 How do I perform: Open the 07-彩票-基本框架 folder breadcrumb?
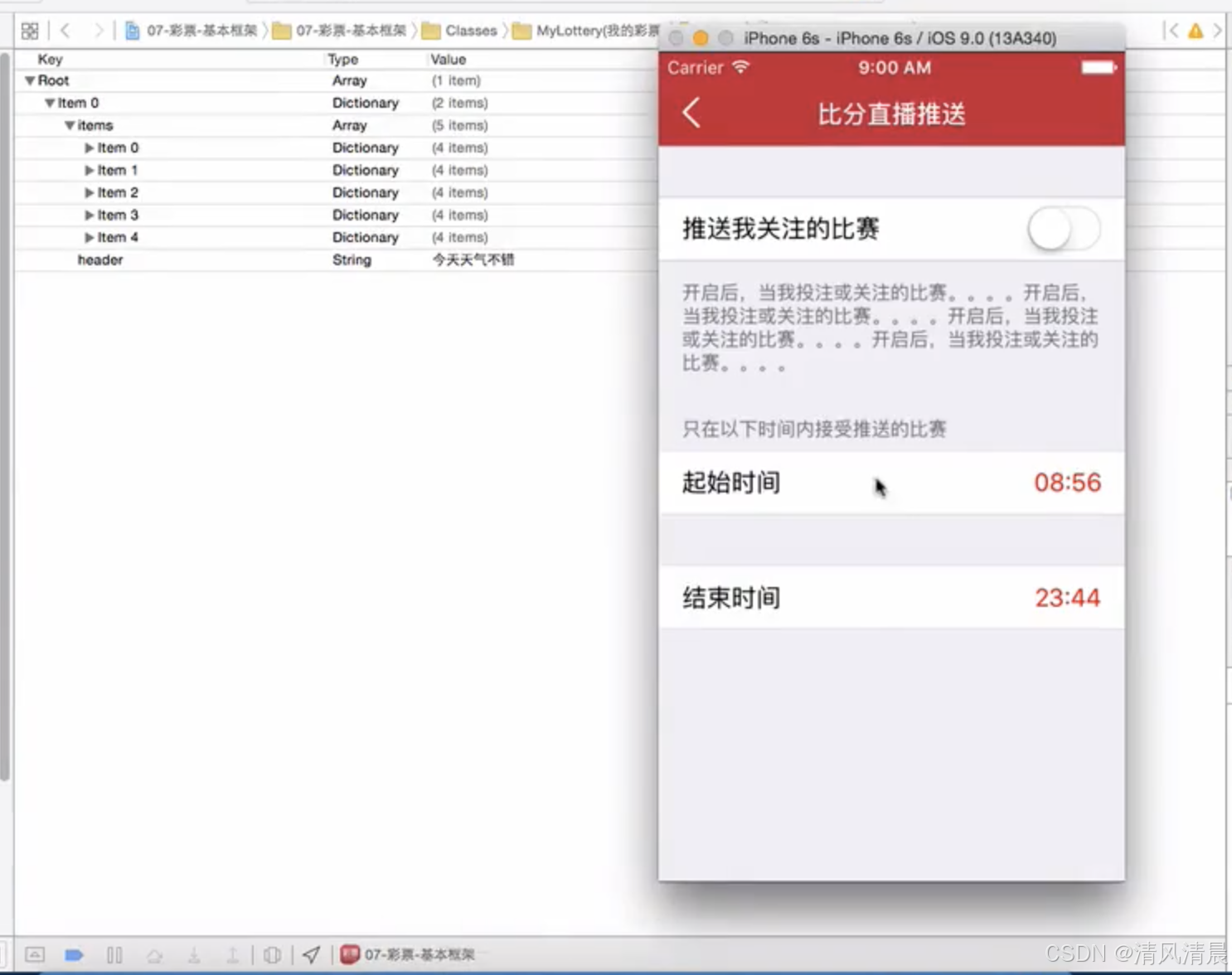tap(340, 31)
